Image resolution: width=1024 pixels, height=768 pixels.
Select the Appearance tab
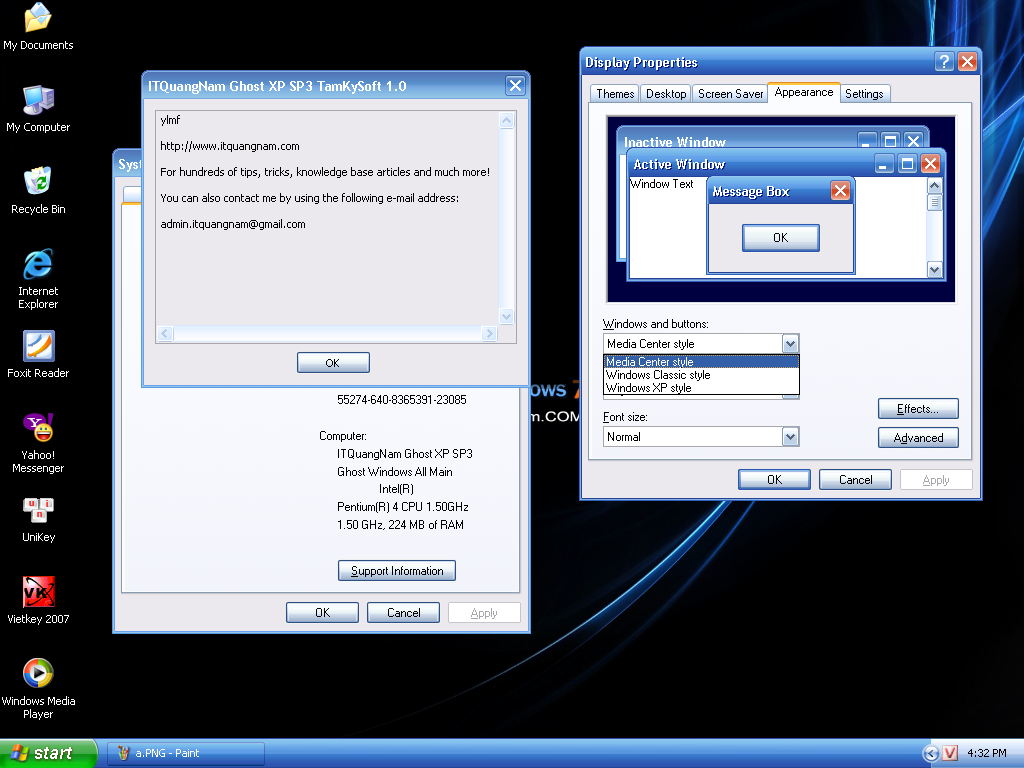(x=803, y=92)
